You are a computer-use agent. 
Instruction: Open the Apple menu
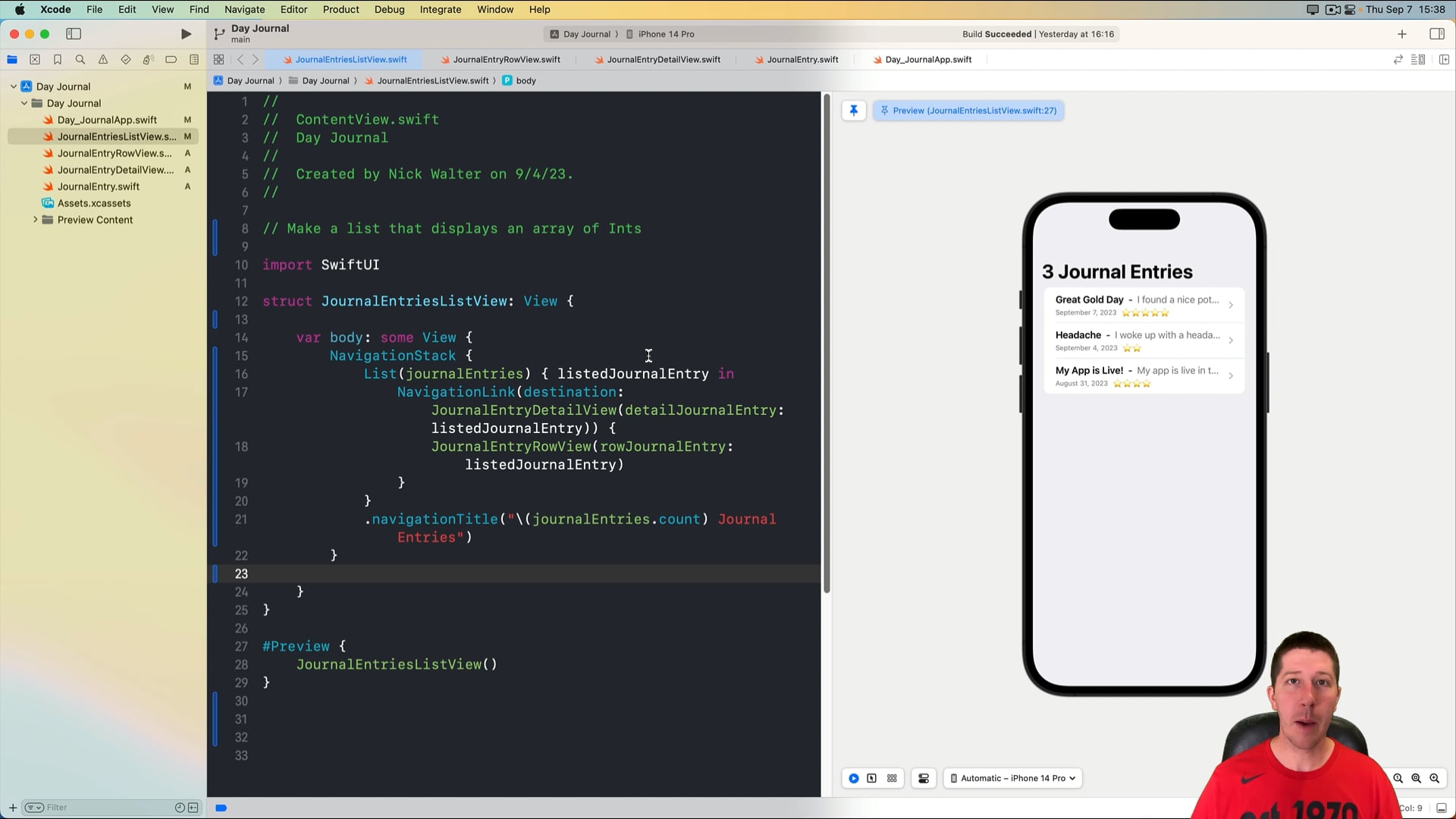click(20, 9)
